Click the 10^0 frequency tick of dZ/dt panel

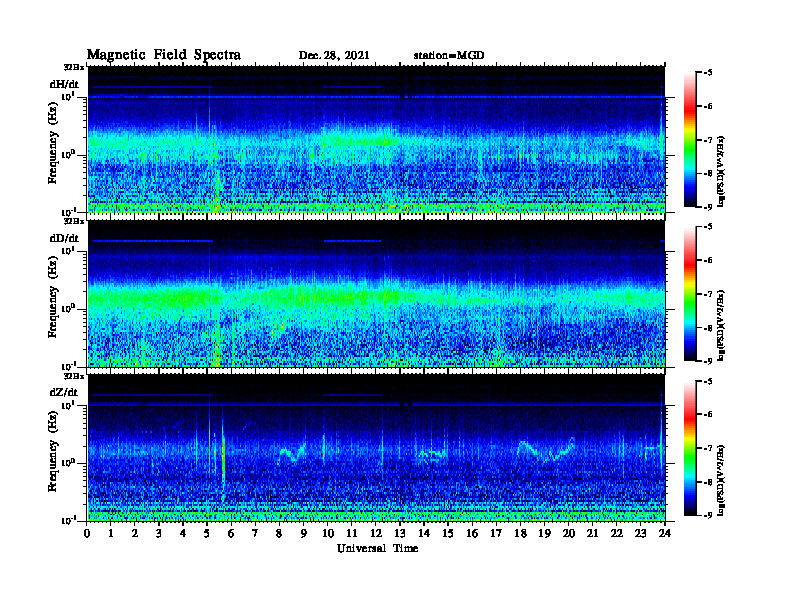coord(69,463)
